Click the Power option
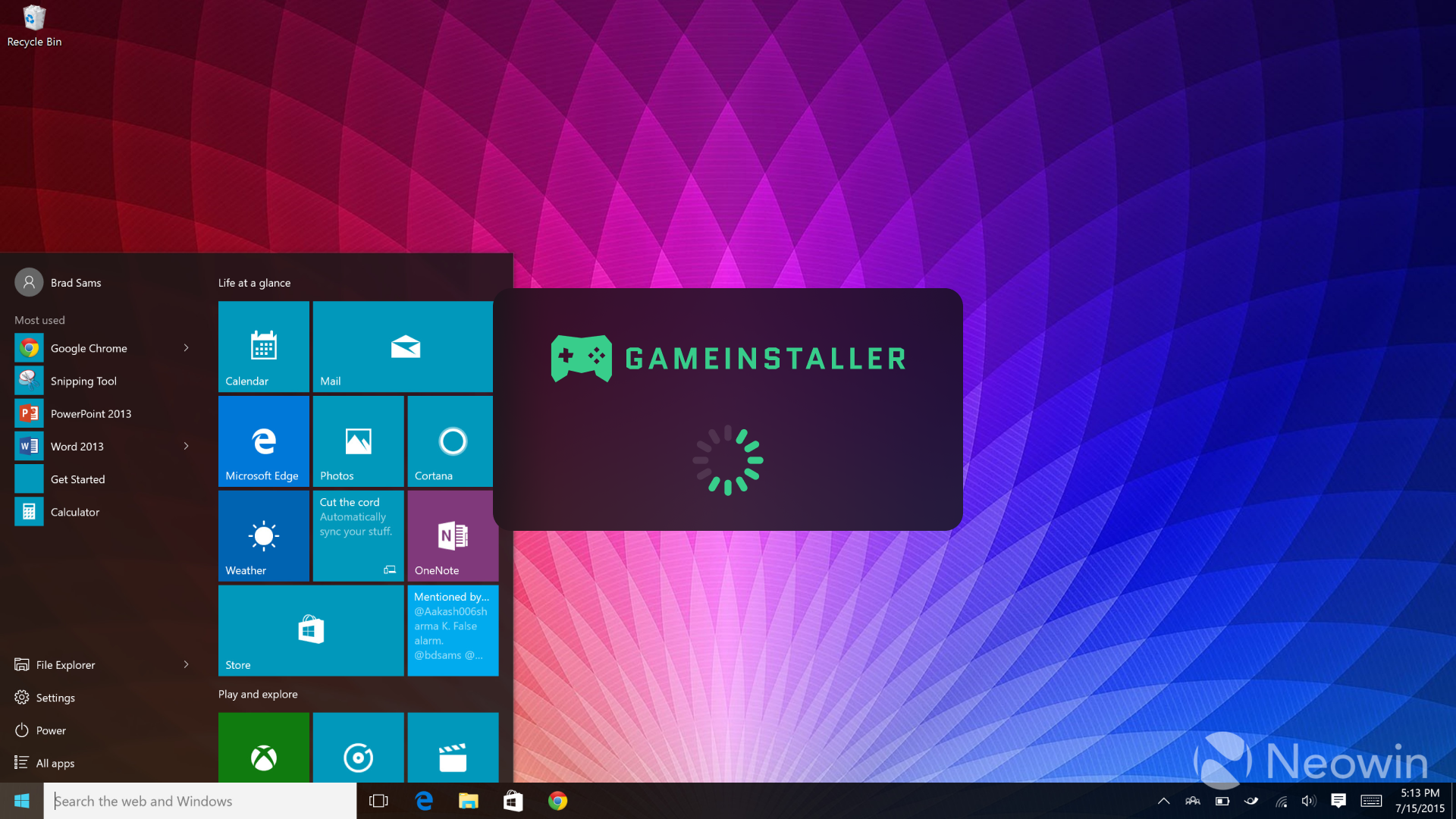Screen dimensions: 1456x819 pyautogui.click(x=51, y=730)
